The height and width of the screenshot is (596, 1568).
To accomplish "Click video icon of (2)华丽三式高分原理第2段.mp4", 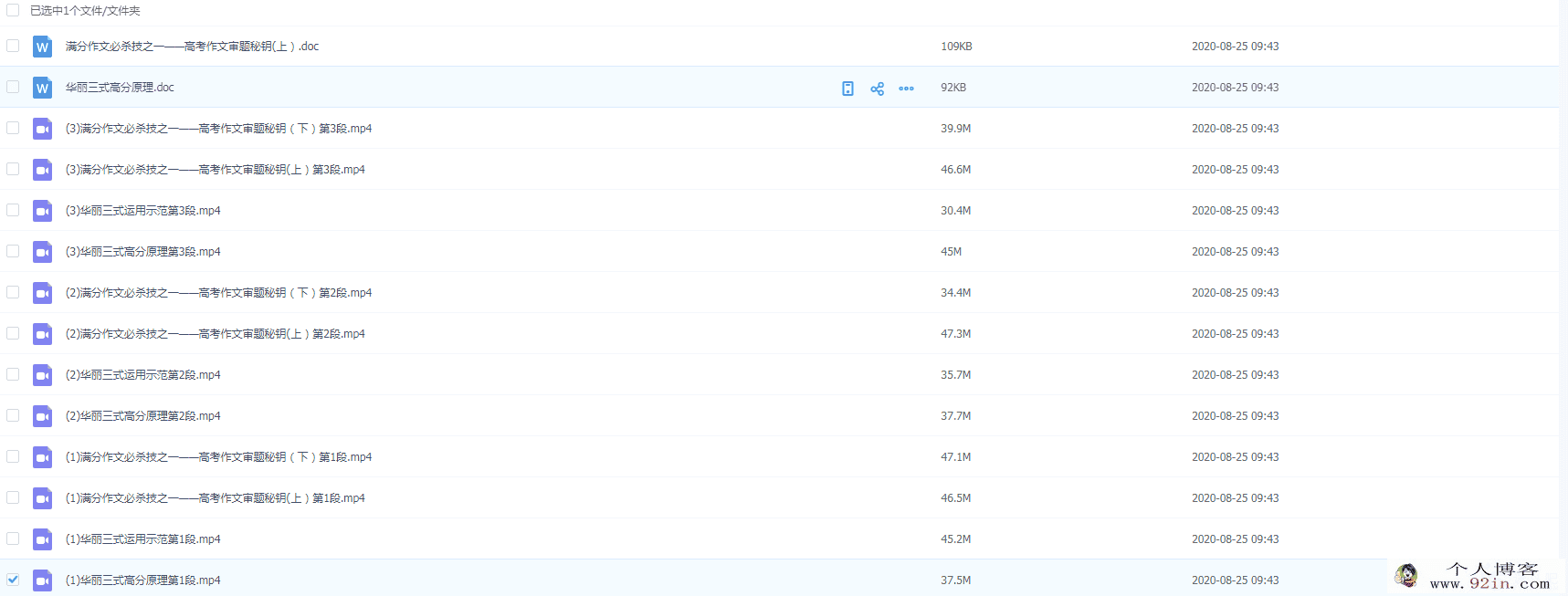I will coord(42,416).
